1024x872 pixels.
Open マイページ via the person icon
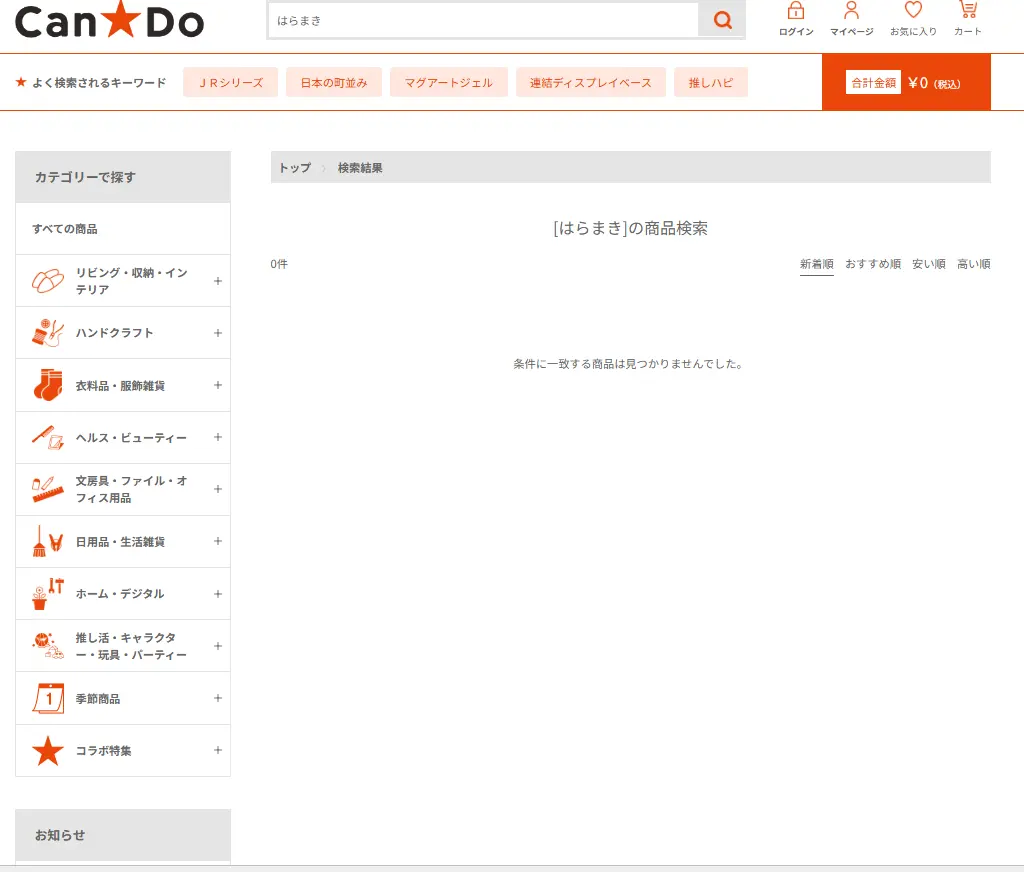(x=851, y=13)
